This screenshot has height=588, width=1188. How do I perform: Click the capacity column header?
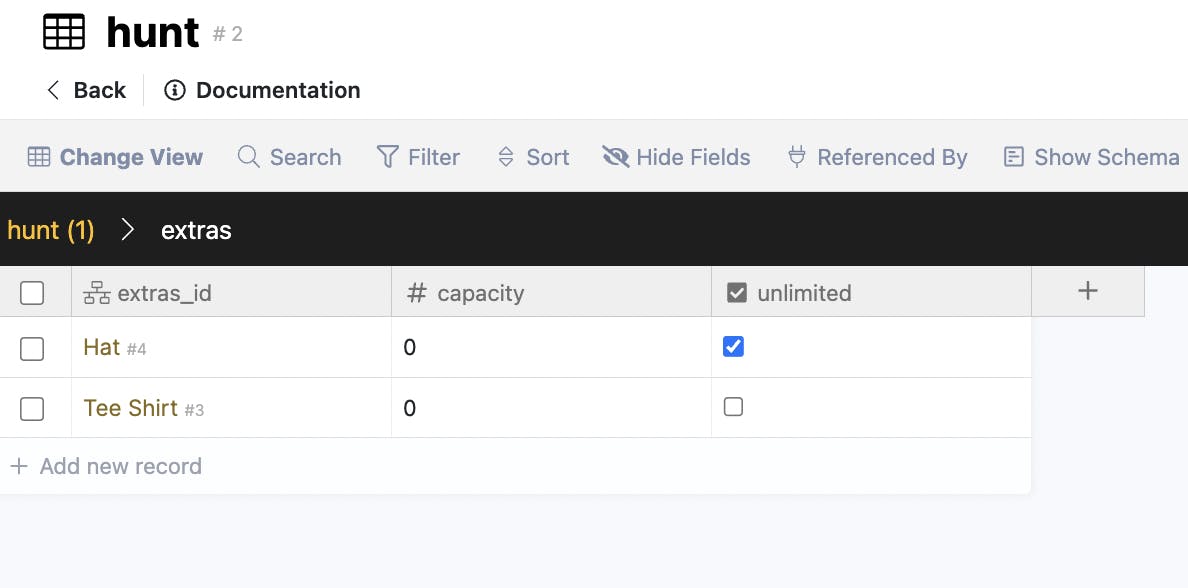click(480, 293)
